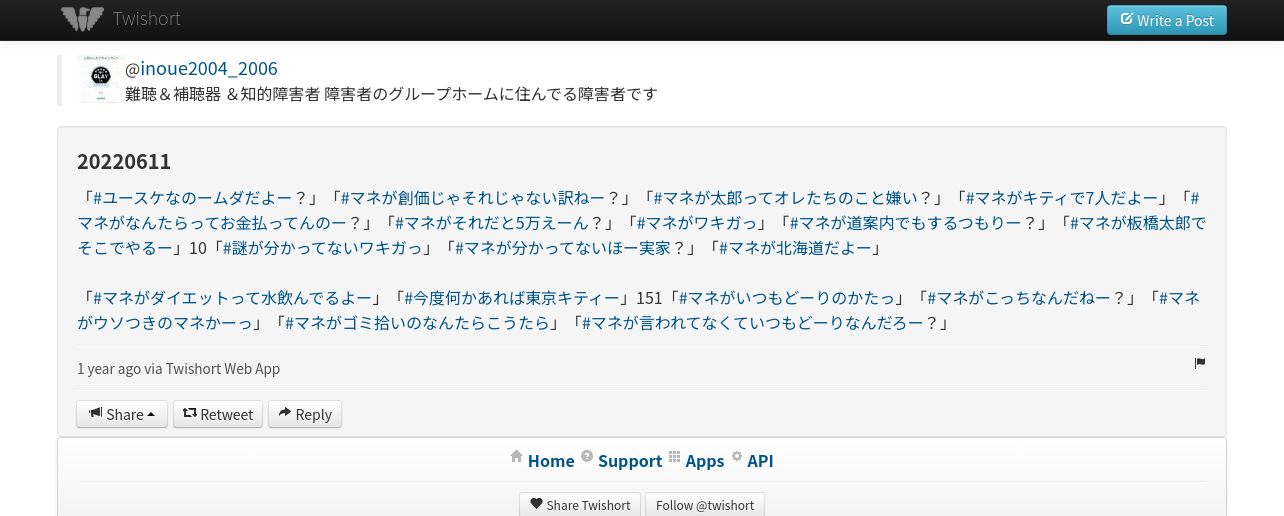Open hashtag #ユースケなのームダだよー

192,198
